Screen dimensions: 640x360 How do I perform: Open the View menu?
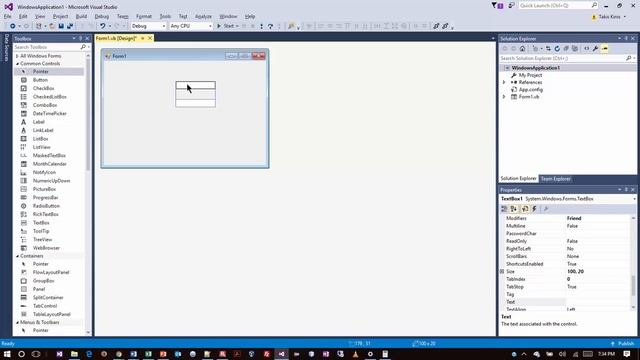pos(40,16)
